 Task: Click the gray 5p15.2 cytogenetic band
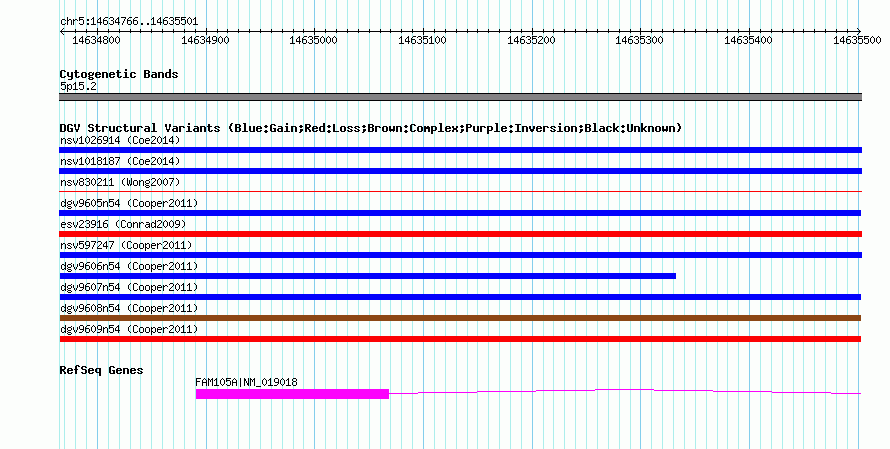tap(460, 97)
